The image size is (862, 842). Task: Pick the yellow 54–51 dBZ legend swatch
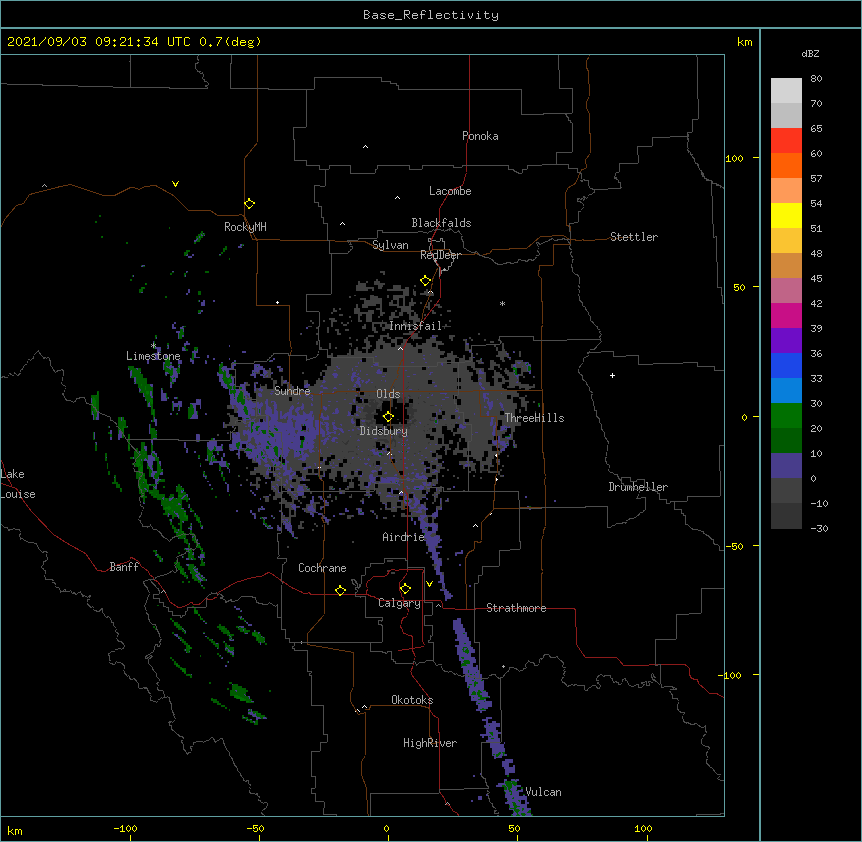point(786,215)
